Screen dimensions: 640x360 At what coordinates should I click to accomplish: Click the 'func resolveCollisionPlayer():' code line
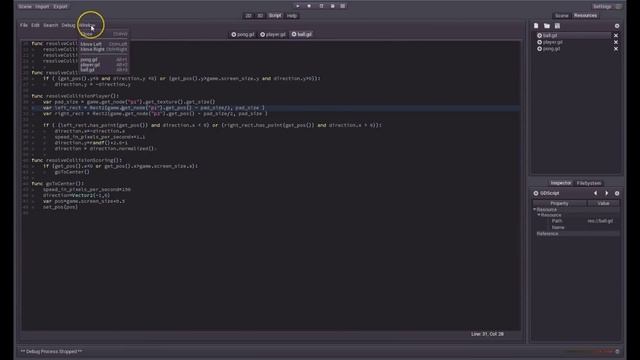point(75,96)
